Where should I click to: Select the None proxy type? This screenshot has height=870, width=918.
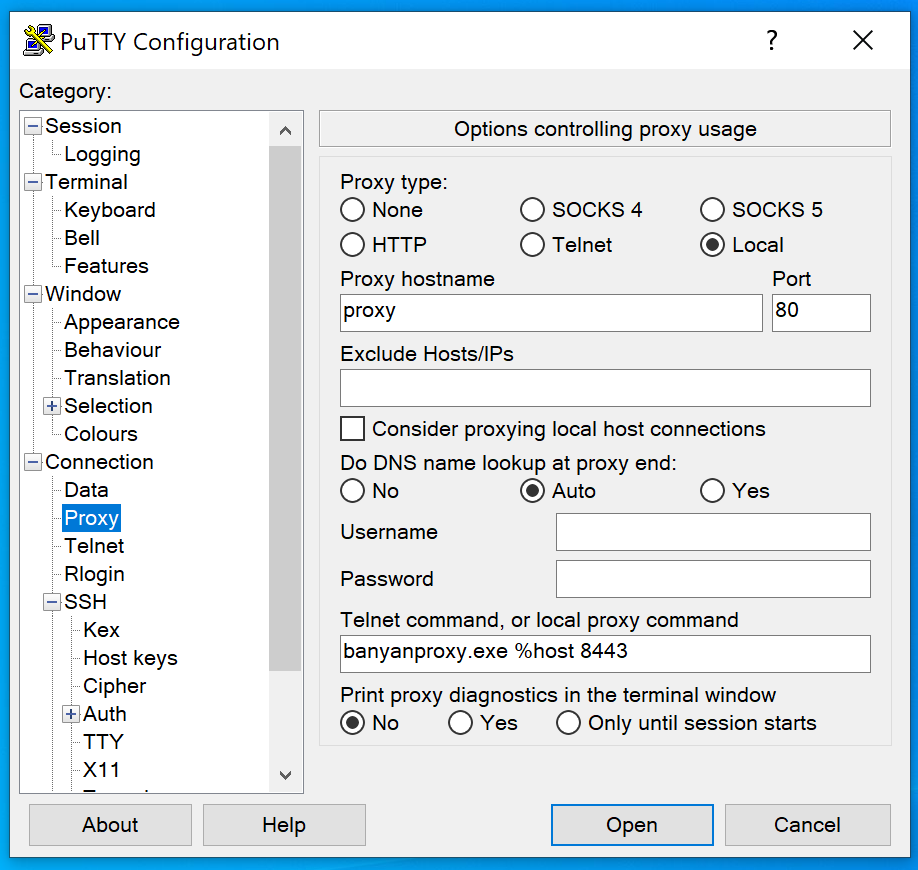click(x=381, y=210)
